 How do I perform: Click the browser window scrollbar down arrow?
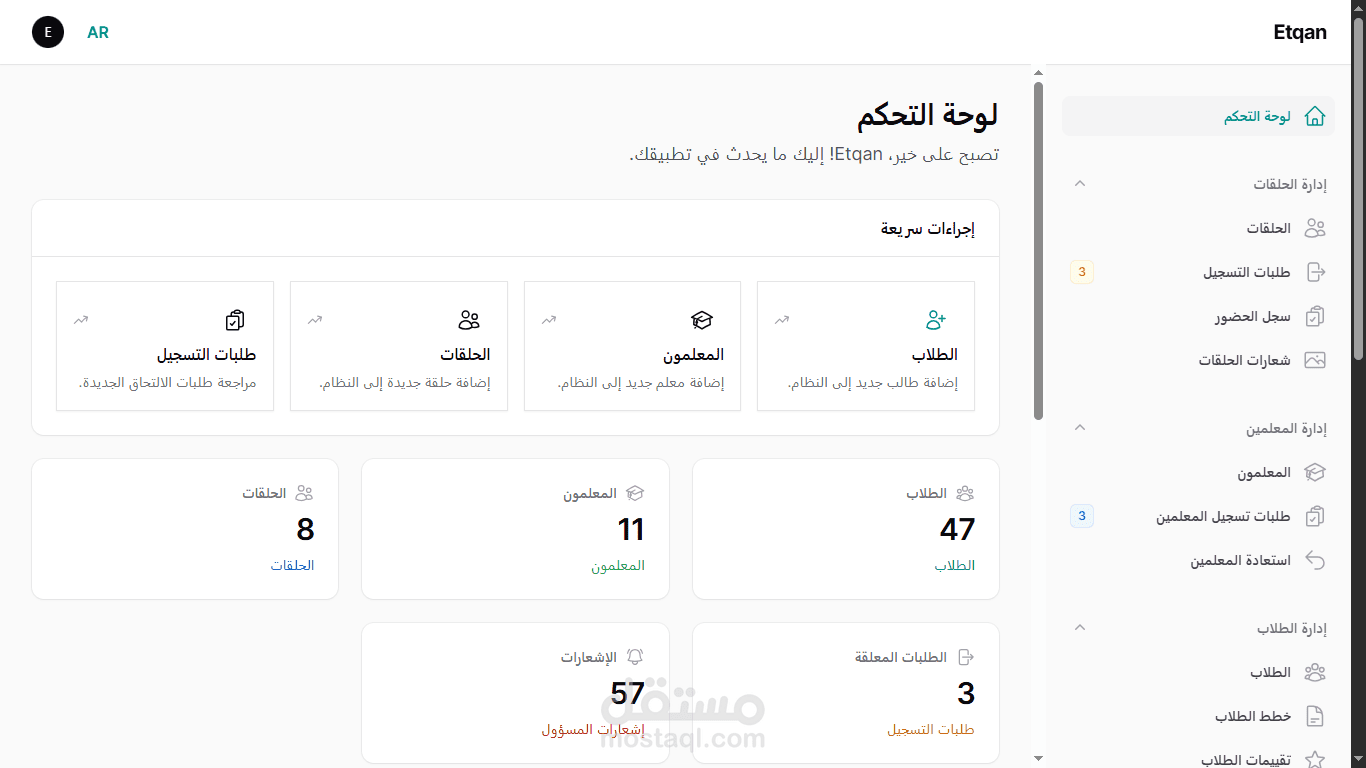click(1358, 760)
